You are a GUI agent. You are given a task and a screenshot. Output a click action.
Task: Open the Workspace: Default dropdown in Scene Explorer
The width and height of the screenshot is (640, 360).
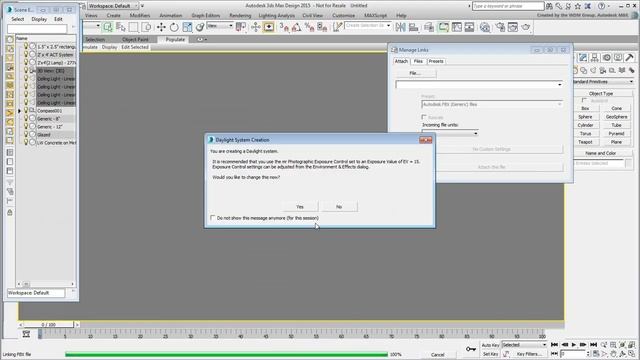click(x=36, y=293)
